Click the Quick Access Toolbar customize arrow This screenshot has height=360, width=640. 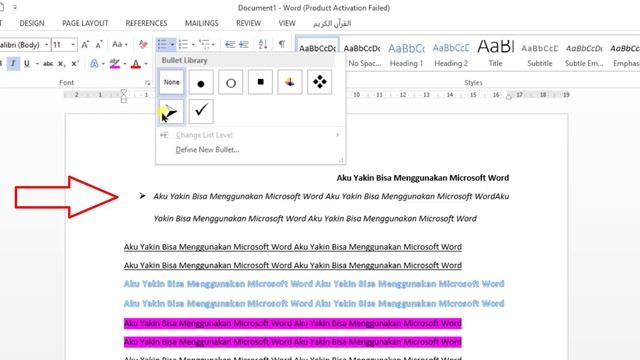pos(15,7)
